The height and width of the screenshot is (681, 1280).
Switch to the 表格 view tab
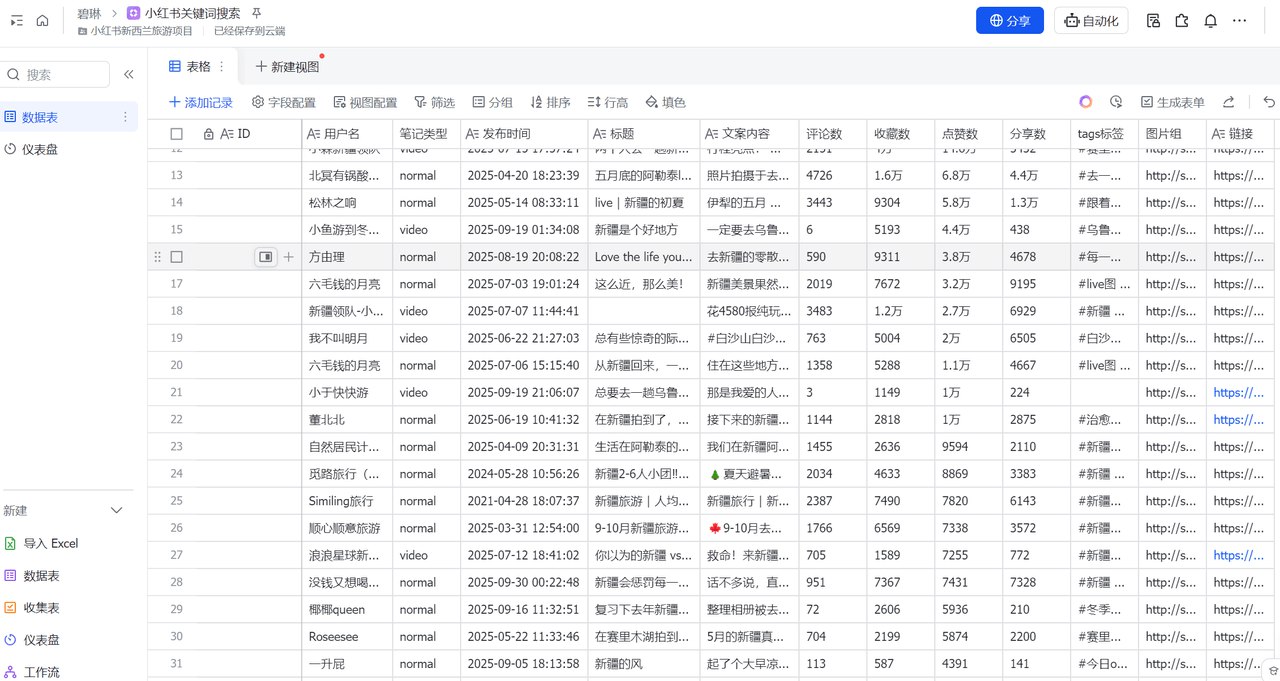(x=194, y=65)
